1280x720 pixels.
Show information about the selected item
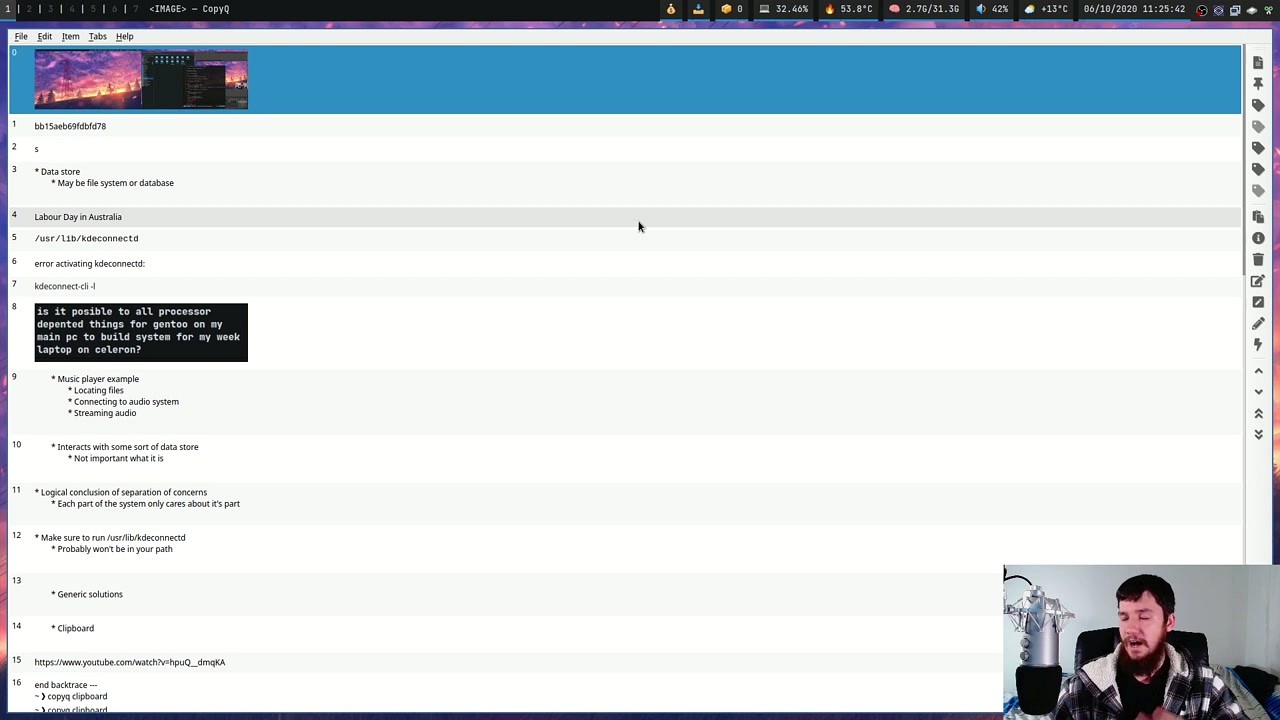click(1258, 238)
